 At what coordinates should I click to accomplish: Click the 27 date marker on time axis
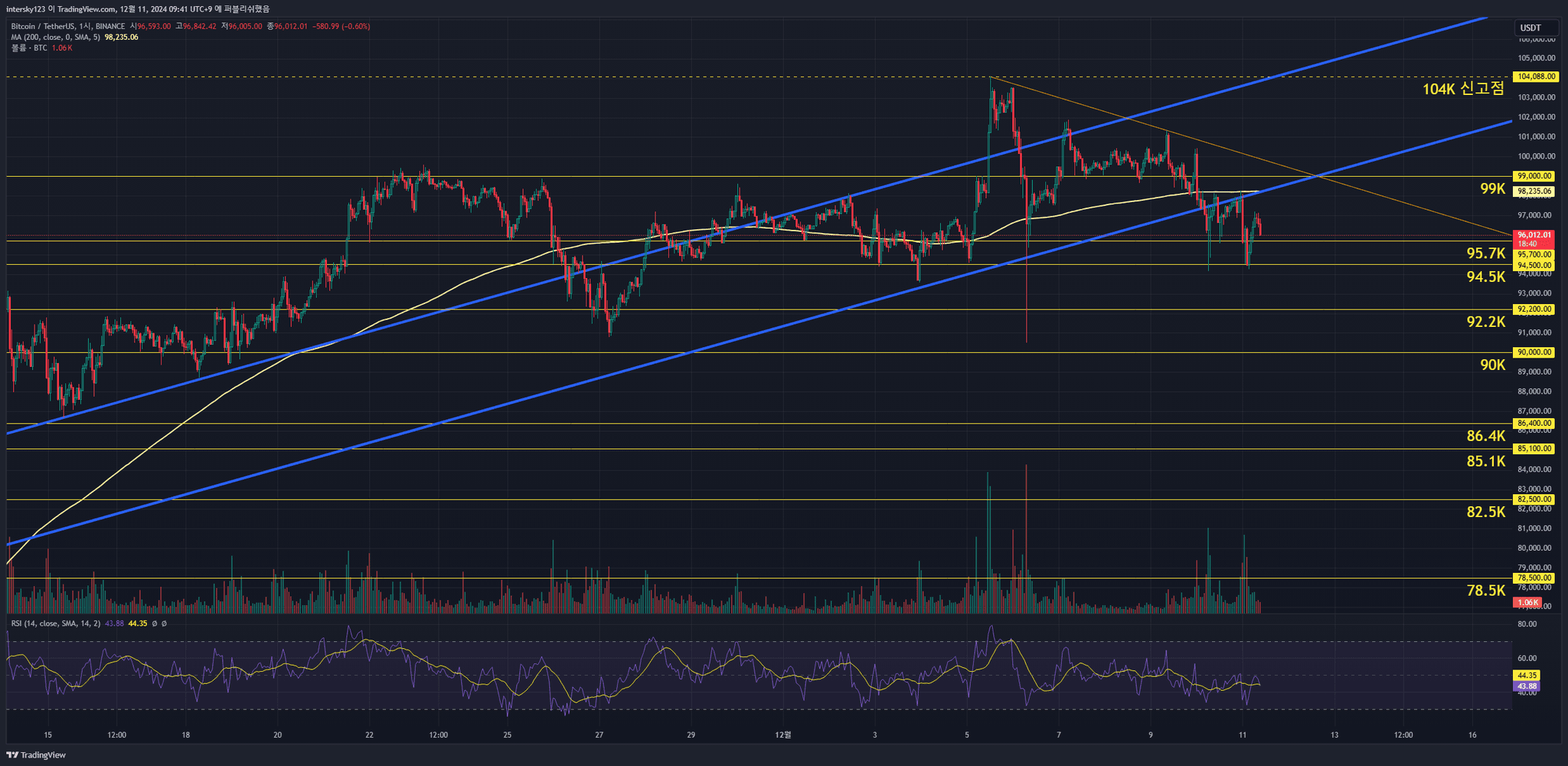(599, 735)
